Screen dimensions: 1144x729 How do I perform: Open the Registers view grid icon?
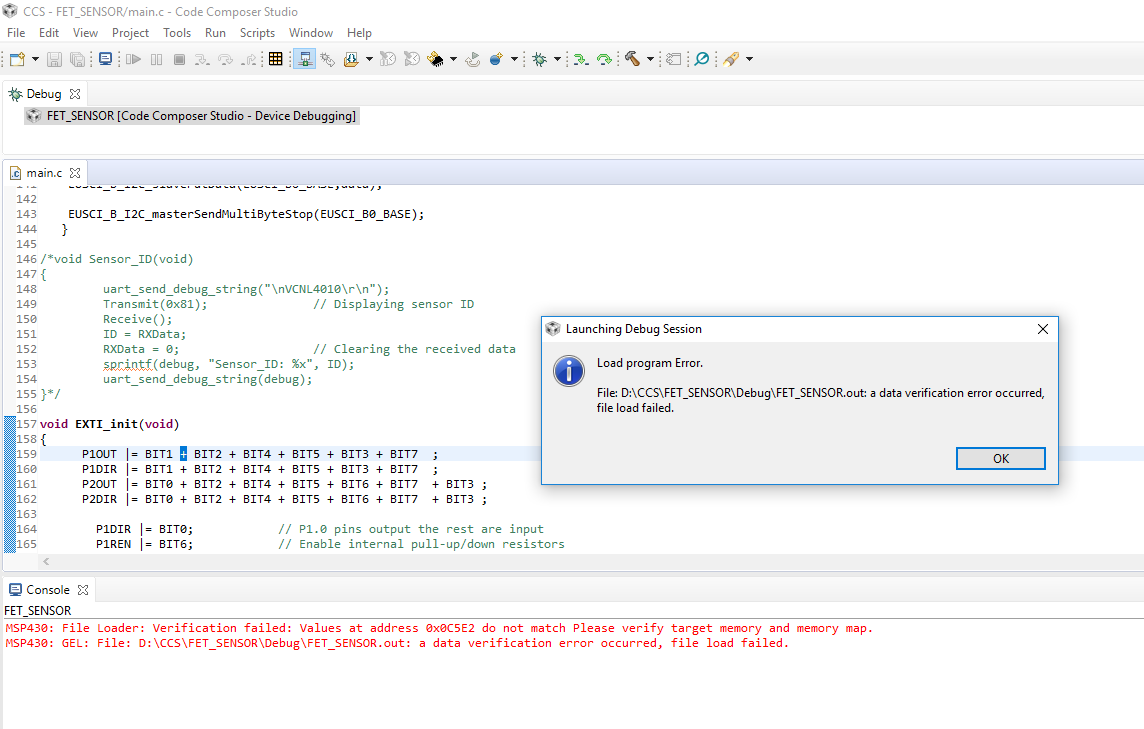(x=276, y=58)
